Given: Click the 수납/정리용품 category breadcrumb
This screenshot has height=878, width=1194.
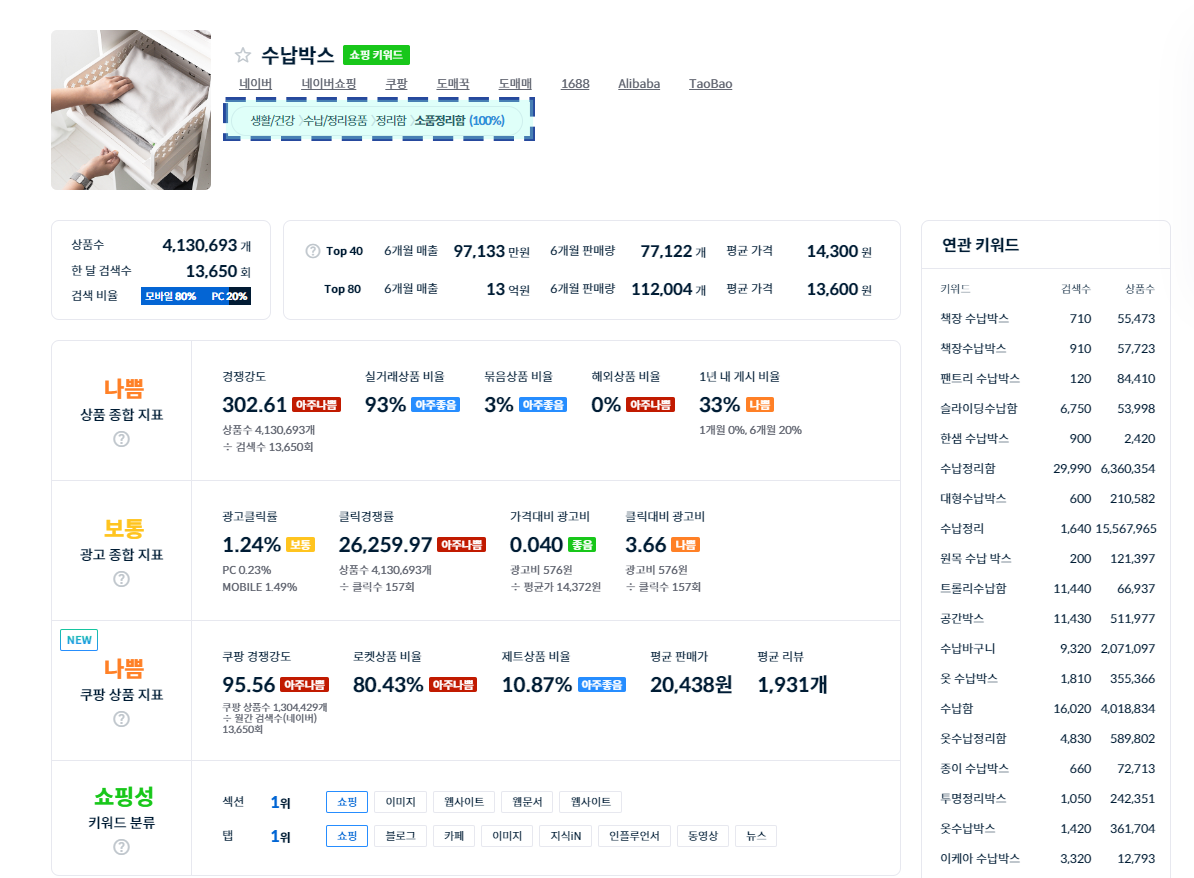Looking at the screenshot, I should point(335,120).
